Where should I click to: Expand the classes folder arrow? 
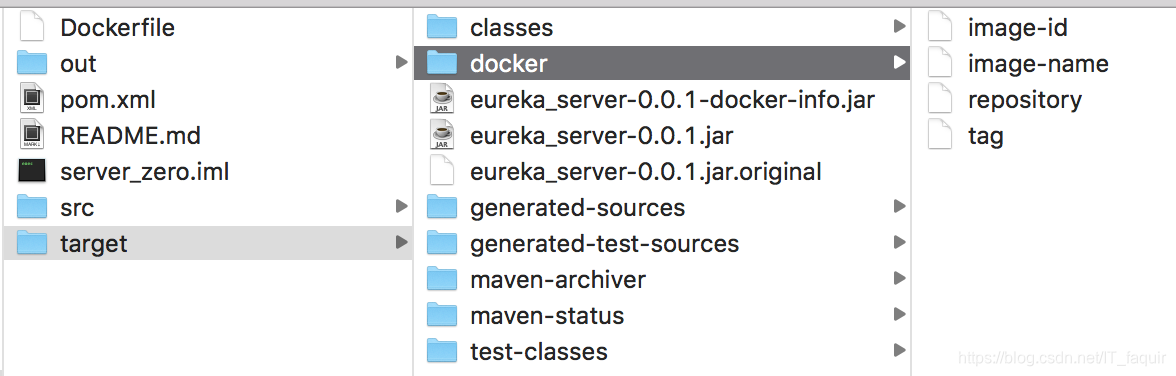point(899,27)
